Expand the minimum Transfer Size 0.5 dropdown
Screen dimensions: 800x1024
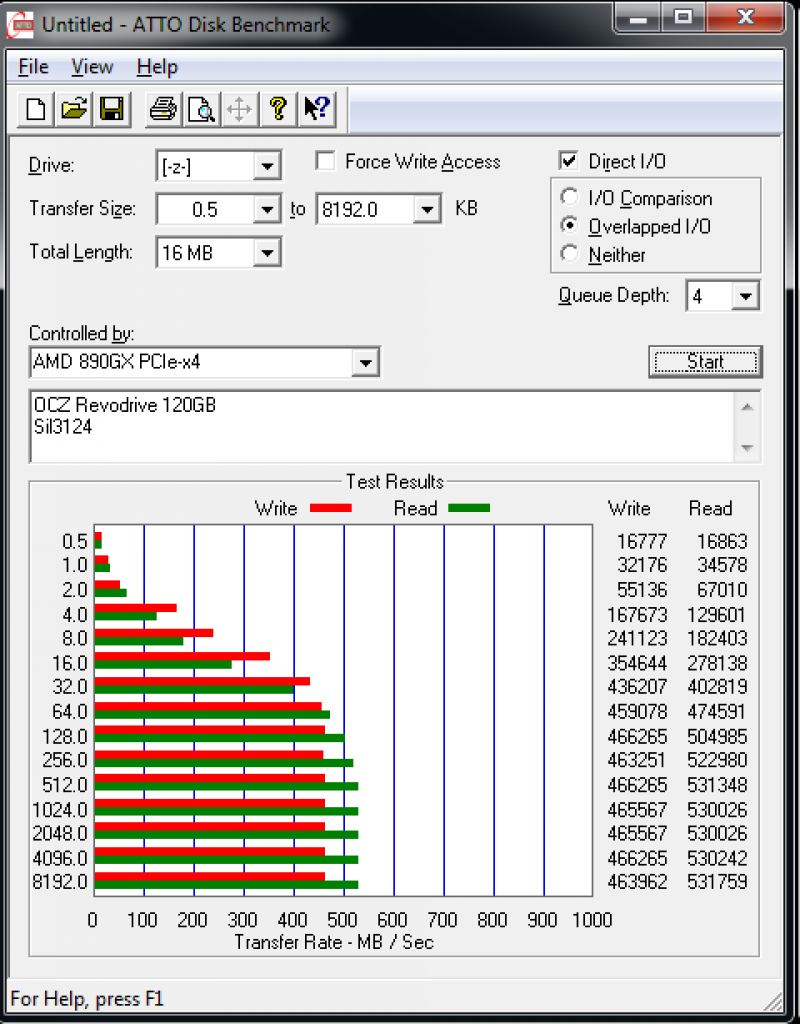coord(266,210)
